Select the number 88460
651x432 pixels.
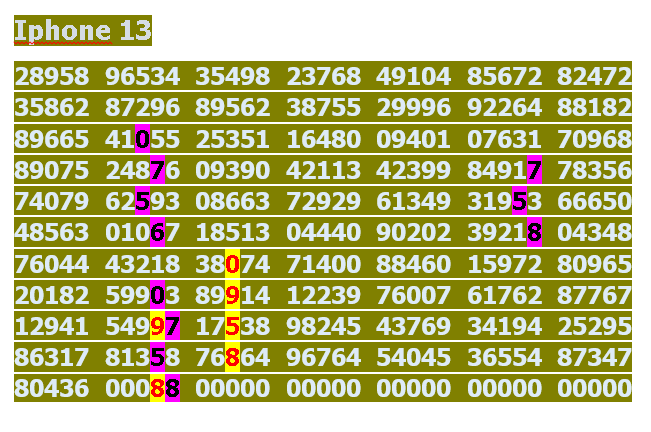click(413, 264)
